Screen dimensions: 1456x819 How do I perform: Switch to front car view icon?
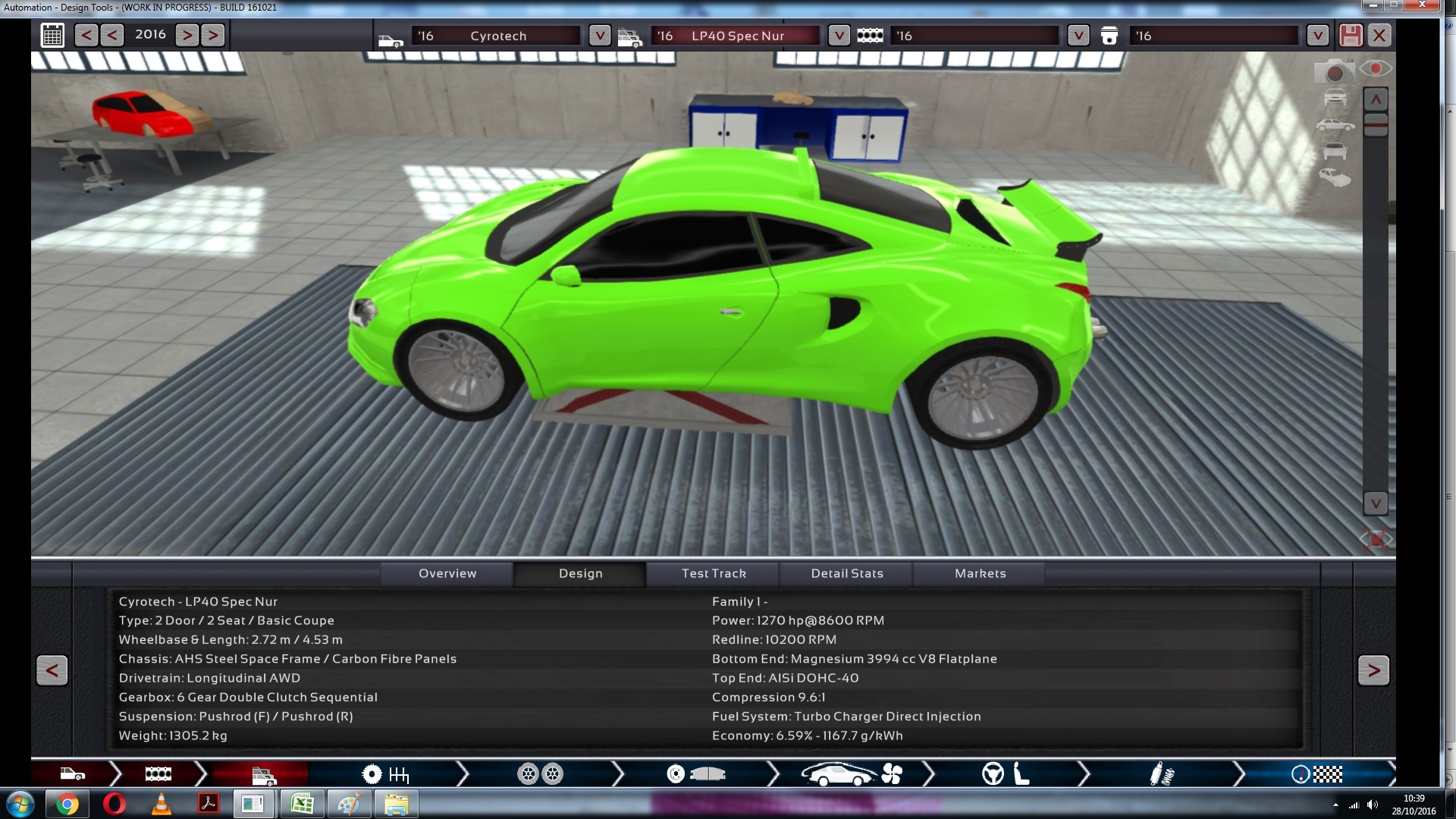(x=1335, y=98)
